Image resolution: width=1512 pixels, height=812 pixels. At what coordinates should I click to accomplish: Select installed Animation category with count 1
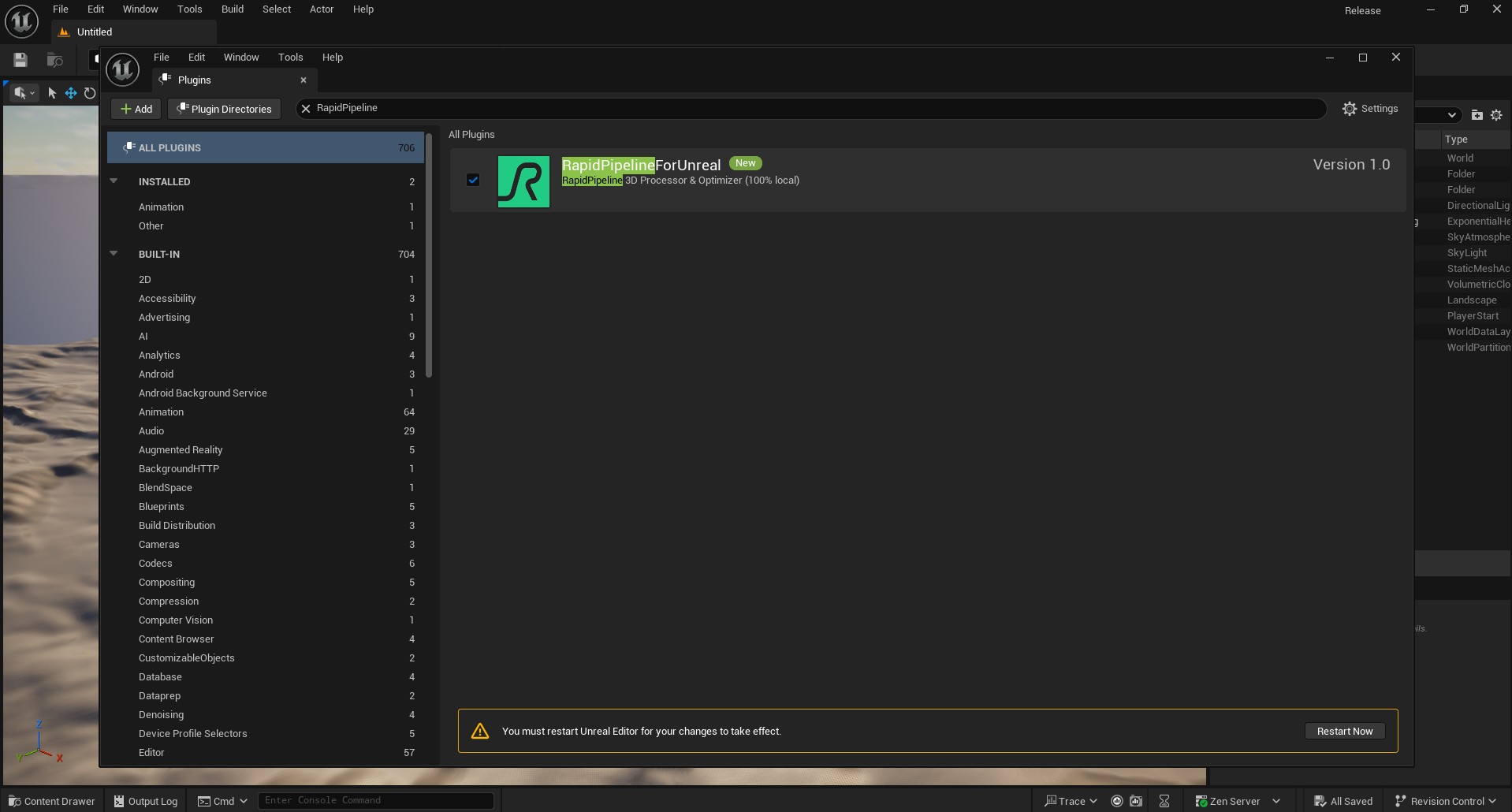266,207
